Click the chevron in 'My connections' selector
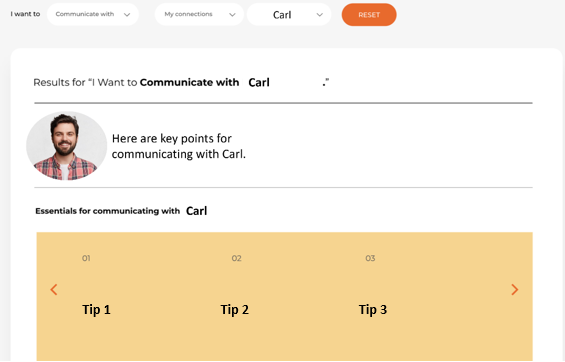 click(x=232, y=15)
